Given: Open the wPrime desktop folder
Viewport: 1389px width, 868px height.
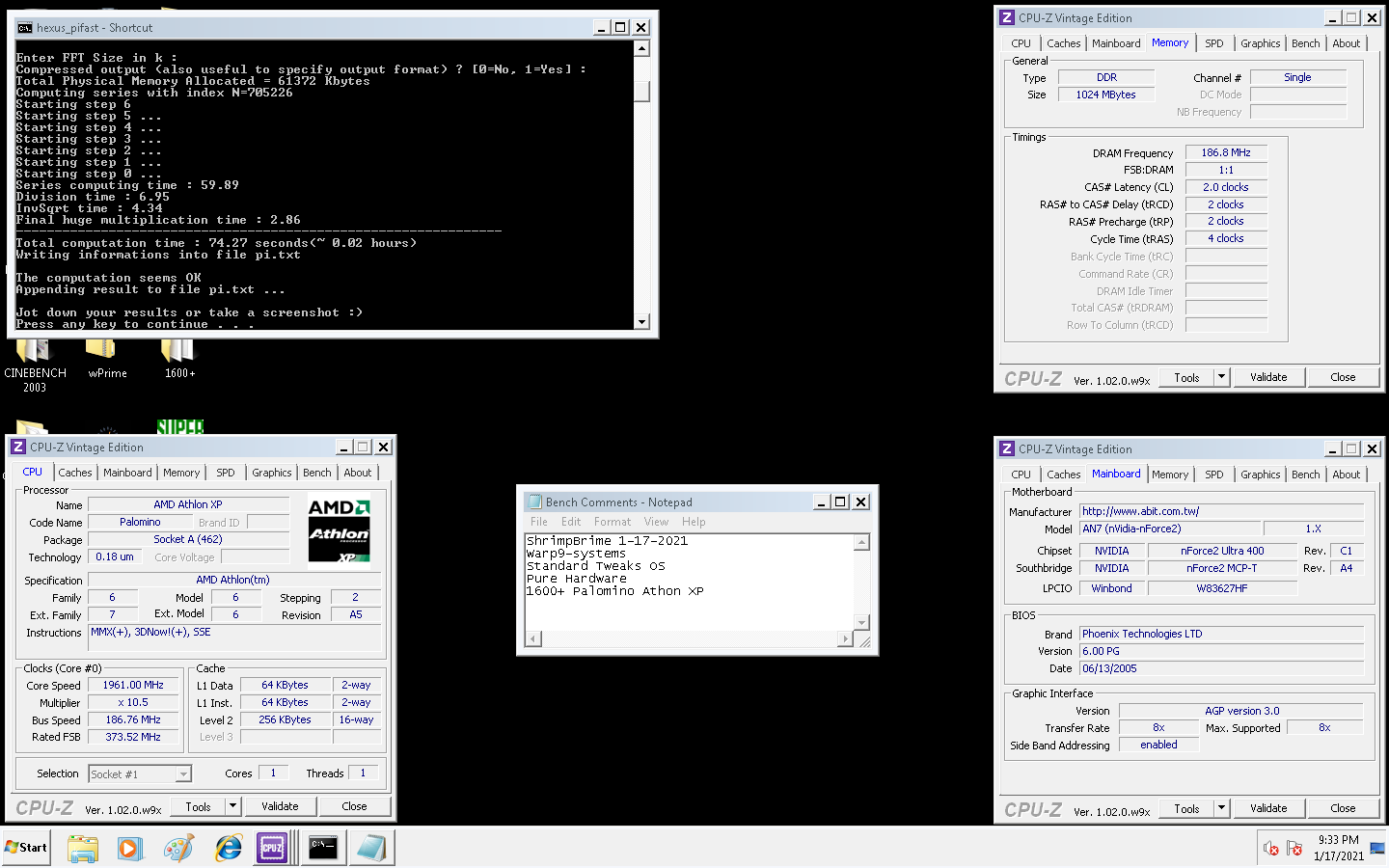Looking at the screenshot, I should click(107, 359).
